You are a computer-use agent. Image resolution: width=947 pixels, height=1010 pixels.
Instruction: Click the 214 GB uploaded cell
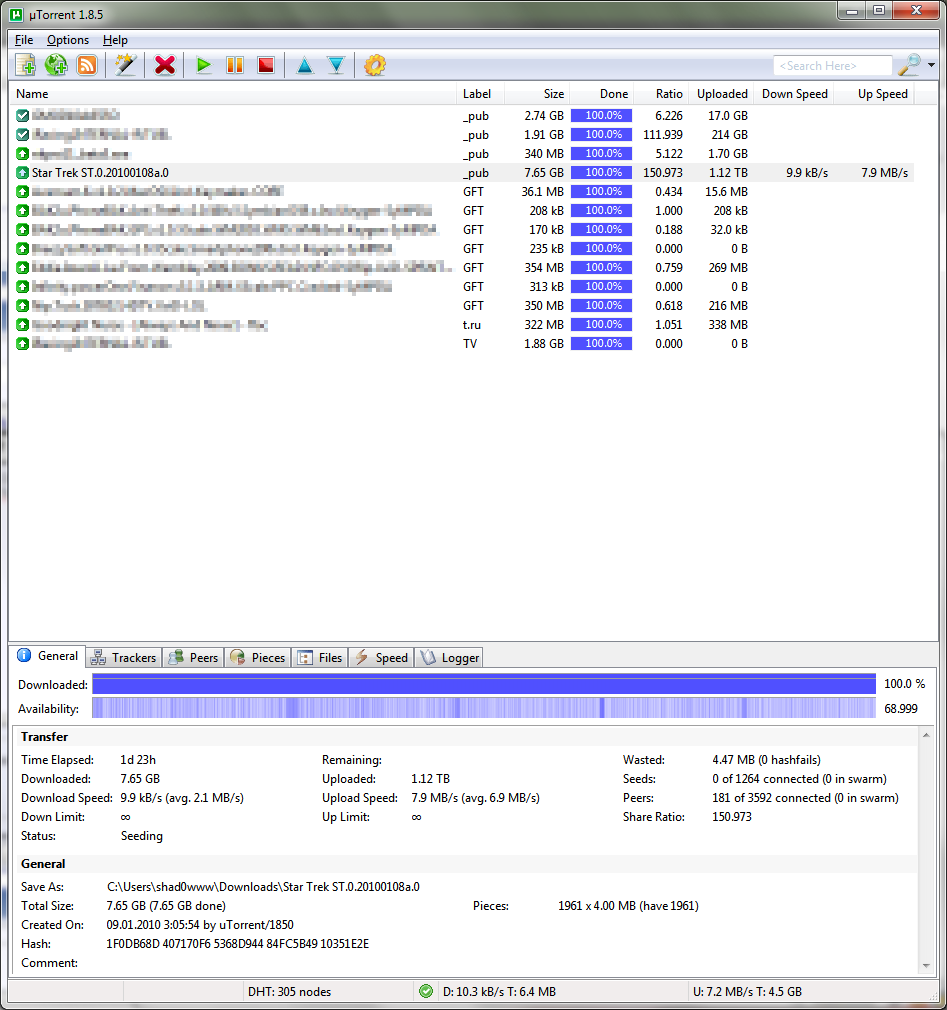coord(729,135)
